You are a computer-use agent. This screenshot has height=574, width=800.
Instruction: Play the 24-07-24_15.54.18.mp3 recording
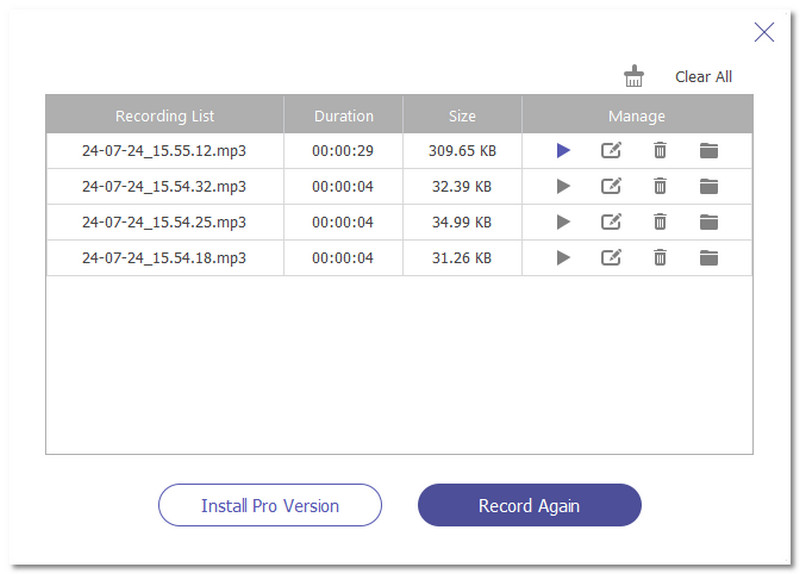click(x=564, y=258)
